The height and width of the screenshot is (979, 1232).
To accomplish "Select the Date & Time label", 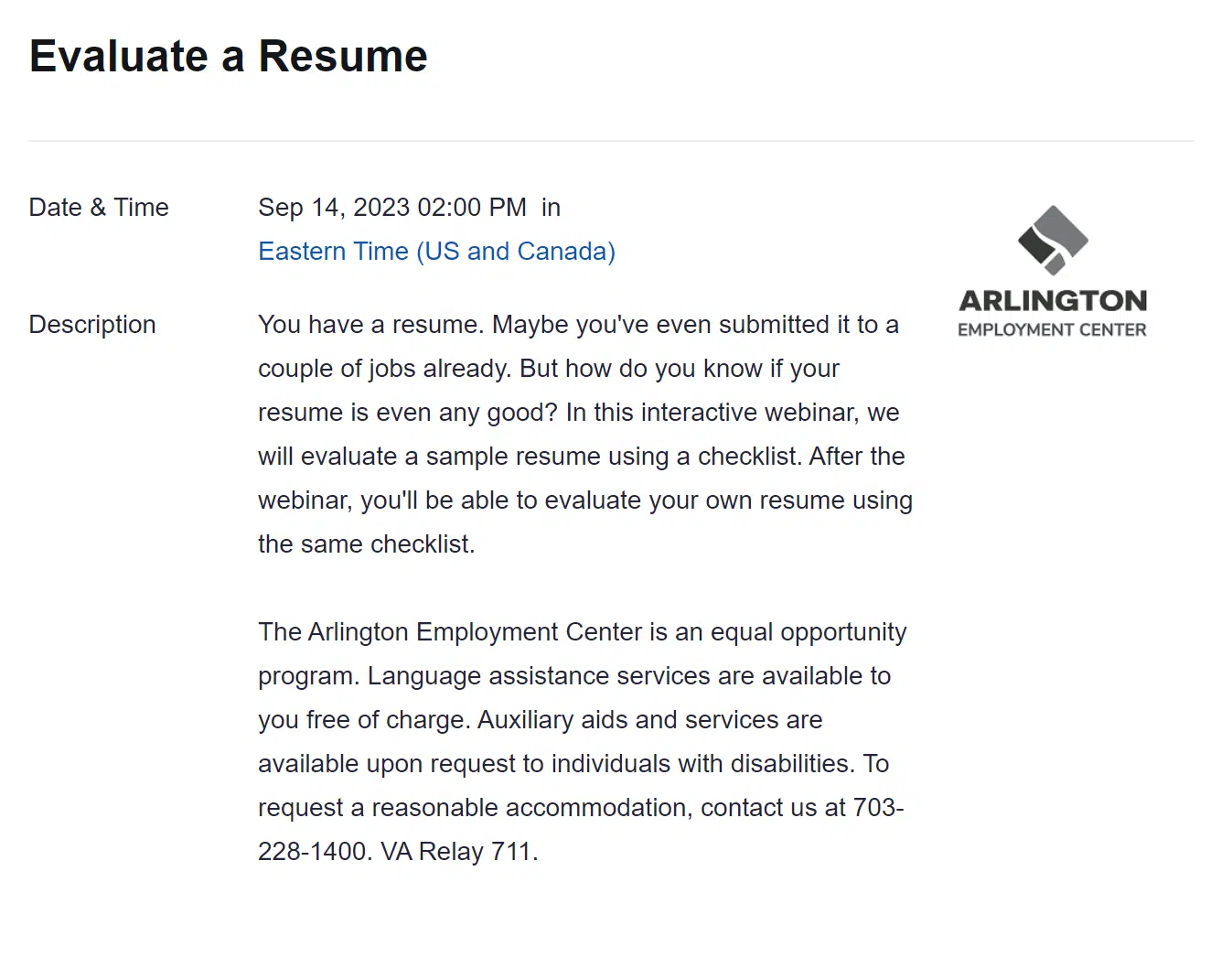I will click(x=99, y=208).
